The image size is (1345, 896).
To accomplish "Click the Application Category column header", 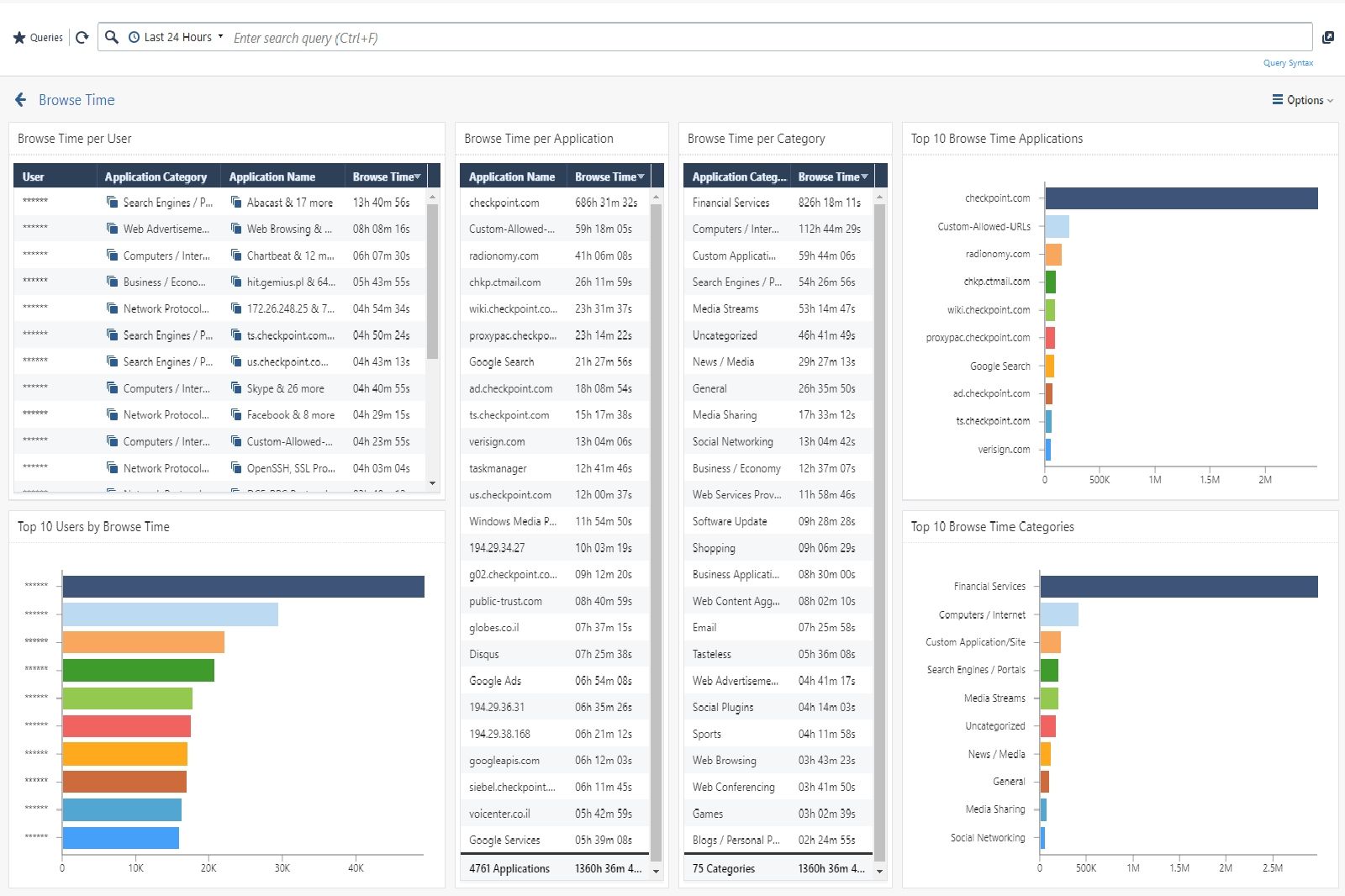I will click(x=156, y=177).
